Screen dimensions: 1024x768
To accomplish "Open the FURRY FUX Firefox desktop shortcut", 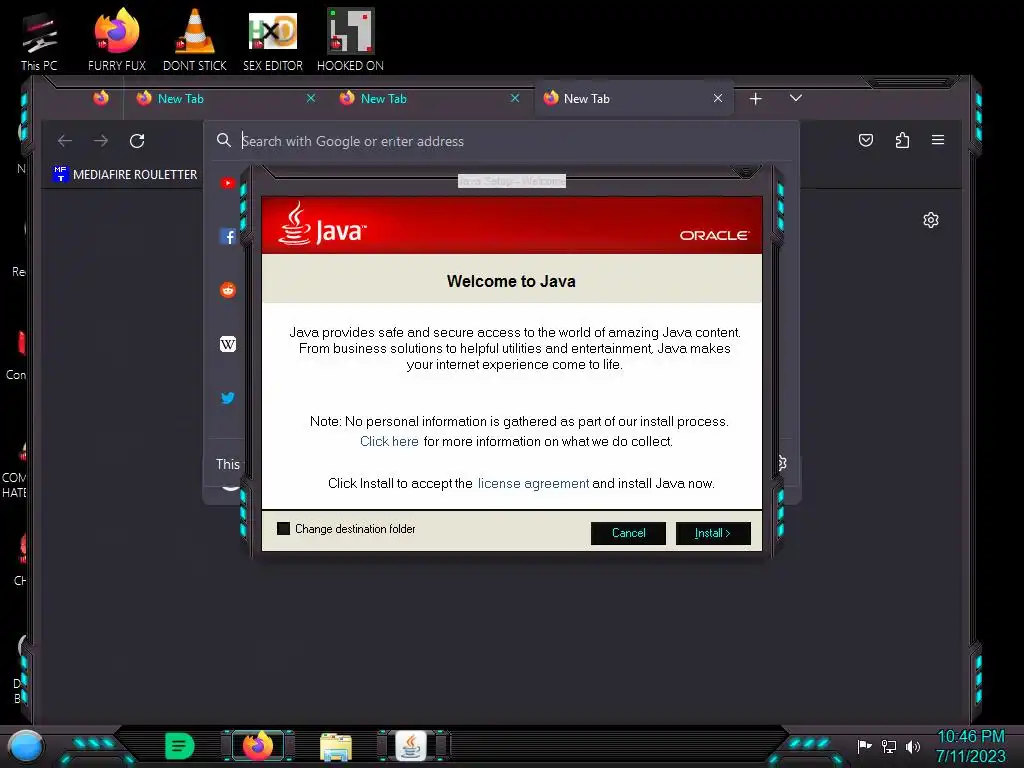I will click(x=117, y=39).
